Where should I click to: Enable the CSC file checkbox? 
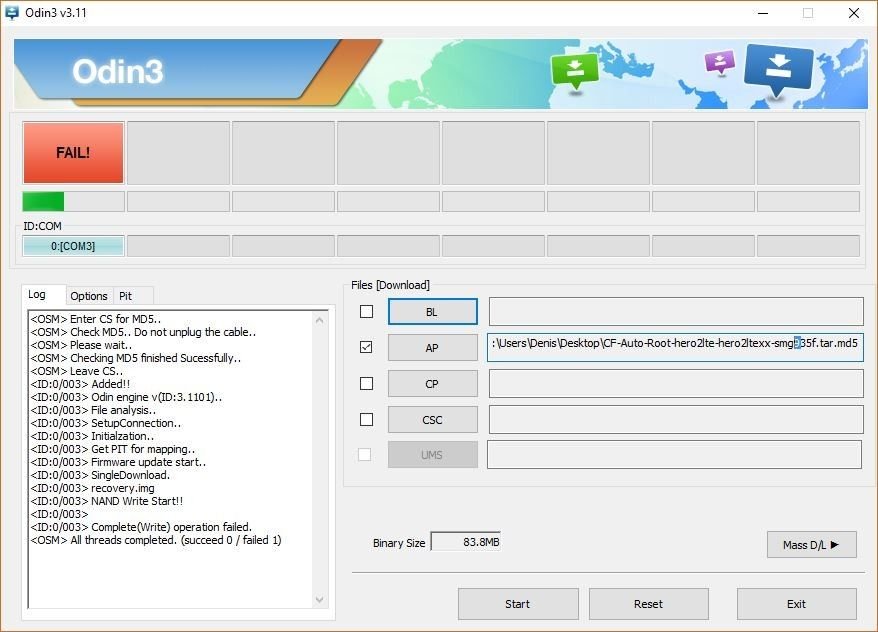(x=366, y=419)
